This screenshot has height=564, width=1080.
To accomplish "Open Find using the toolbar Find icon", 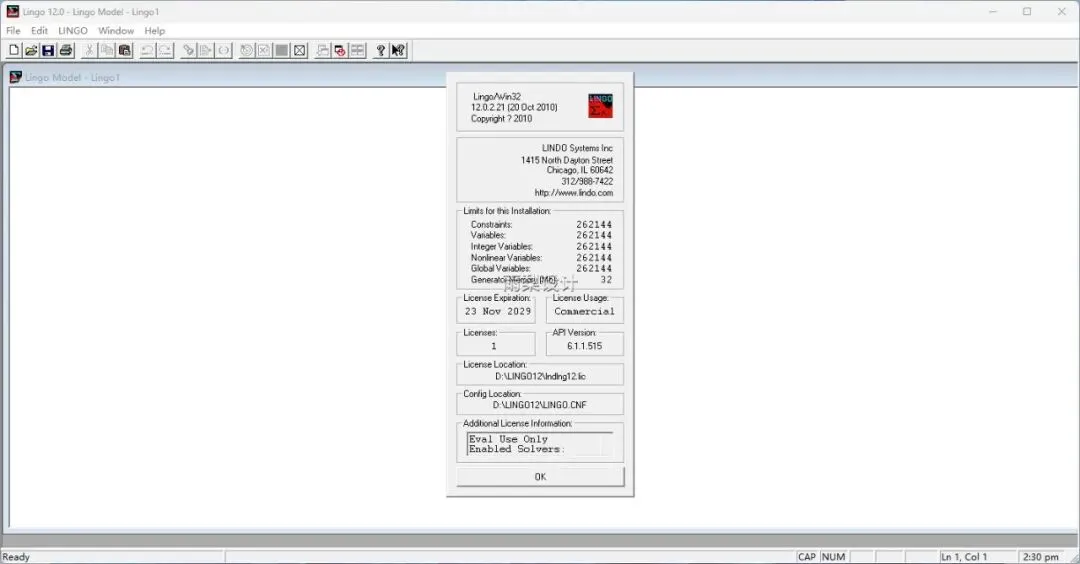I will tap(188, 50).
